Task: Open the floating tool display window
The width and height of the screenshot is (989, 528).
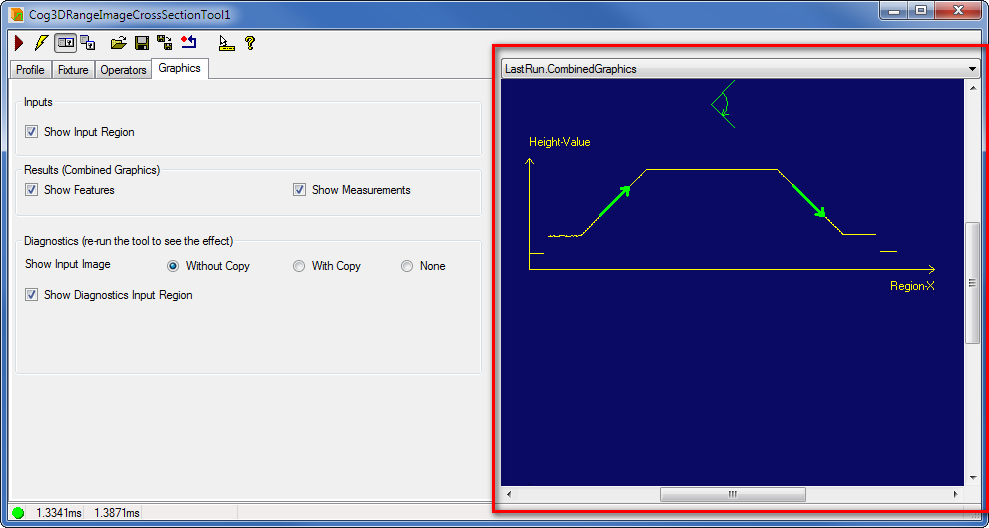Action: pos(88,43)
